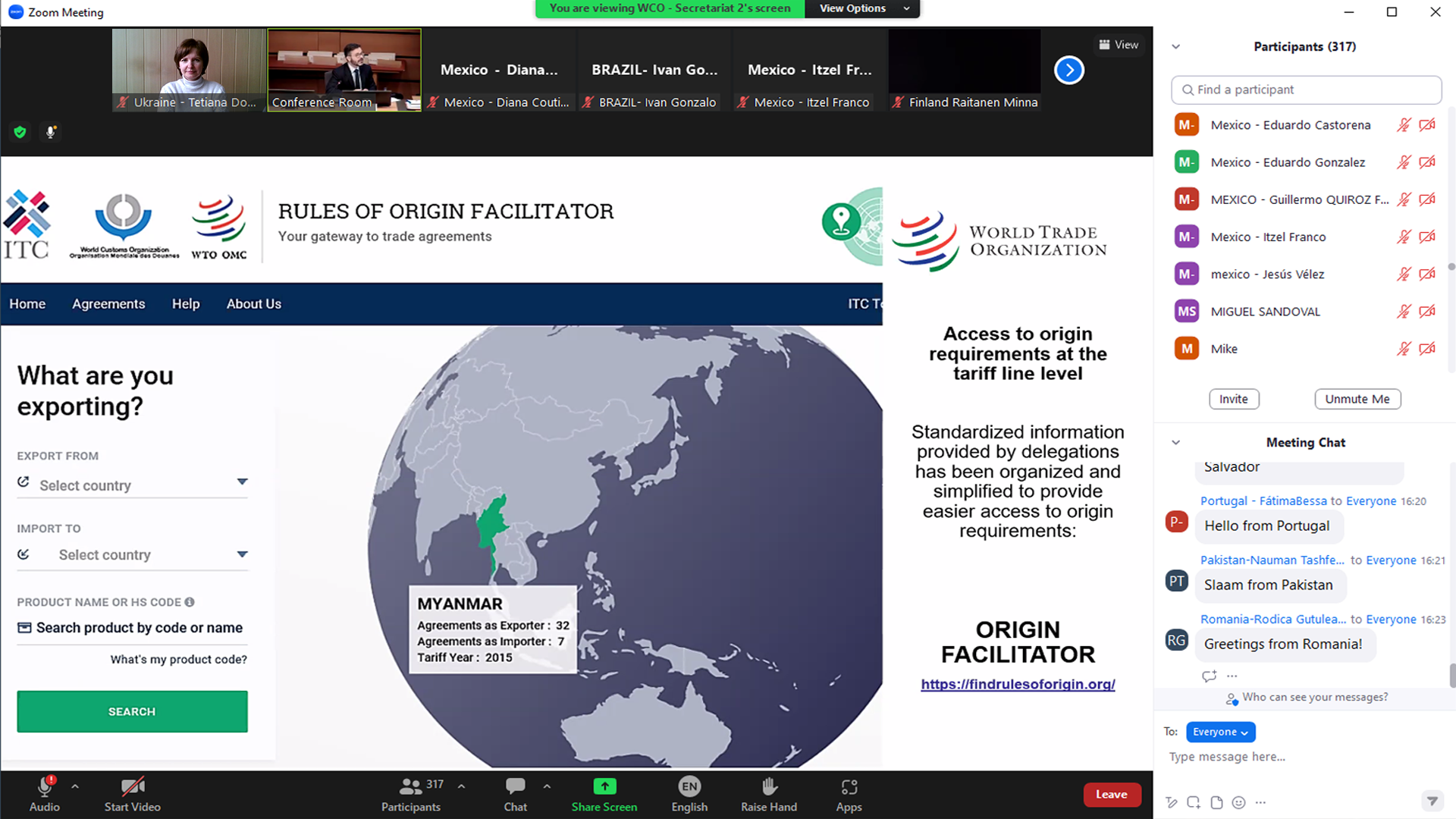The image size is (1456, 819).
Task: Click the Meeting Chat scrollbar
Action: click(1452, 675)
